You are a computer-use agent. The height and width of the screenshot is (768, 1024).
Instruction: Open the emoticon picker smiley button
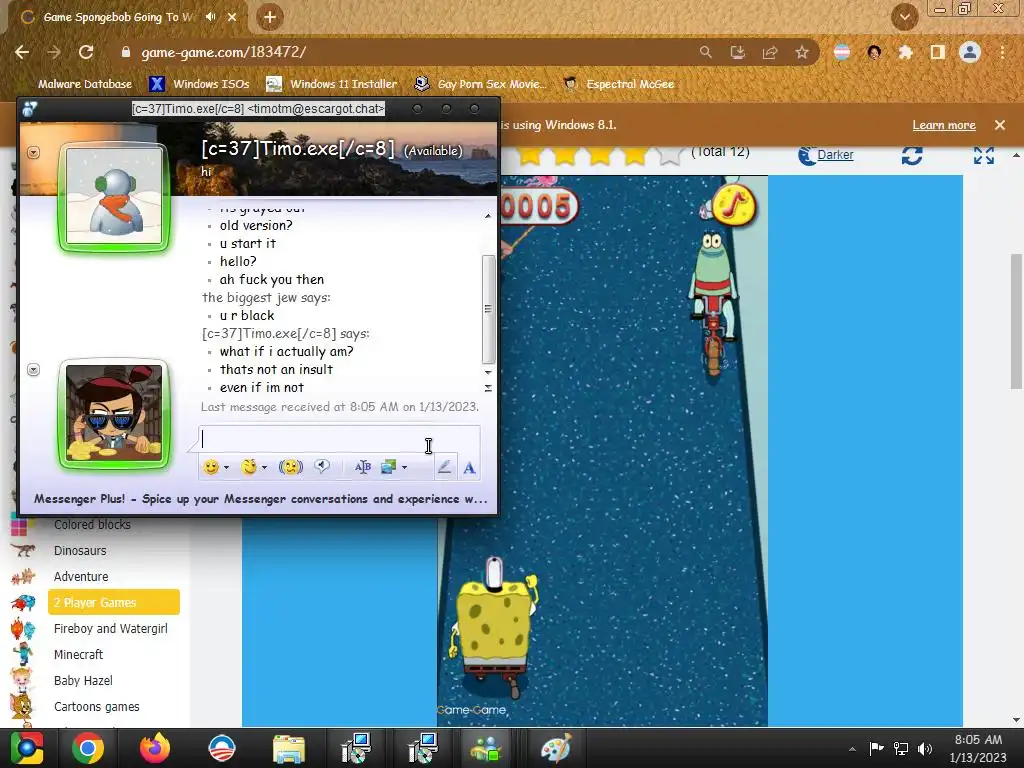click(210, 467)
